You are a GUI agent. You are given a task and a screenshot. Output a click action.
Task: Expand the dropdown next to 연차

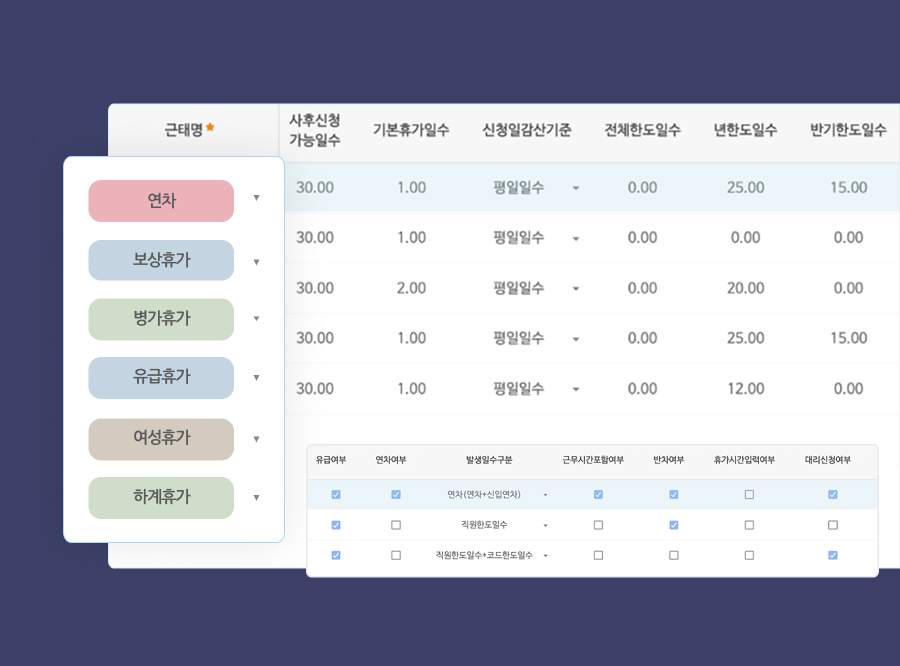[257, 200]
